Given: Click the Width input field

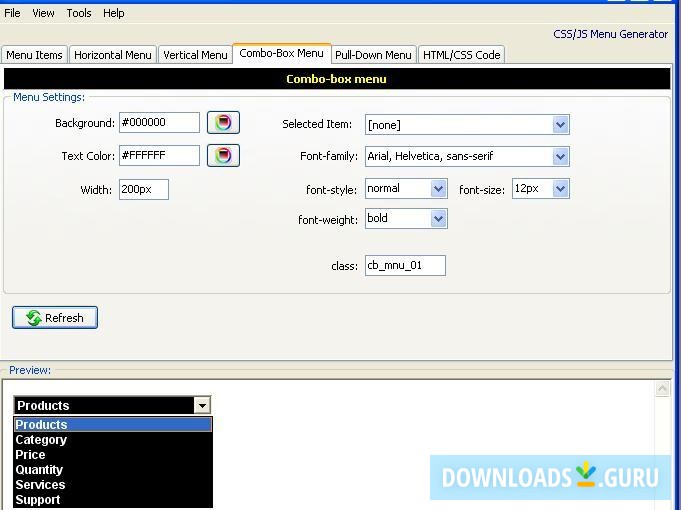Looking at the screenshot, I should point(144,189).
